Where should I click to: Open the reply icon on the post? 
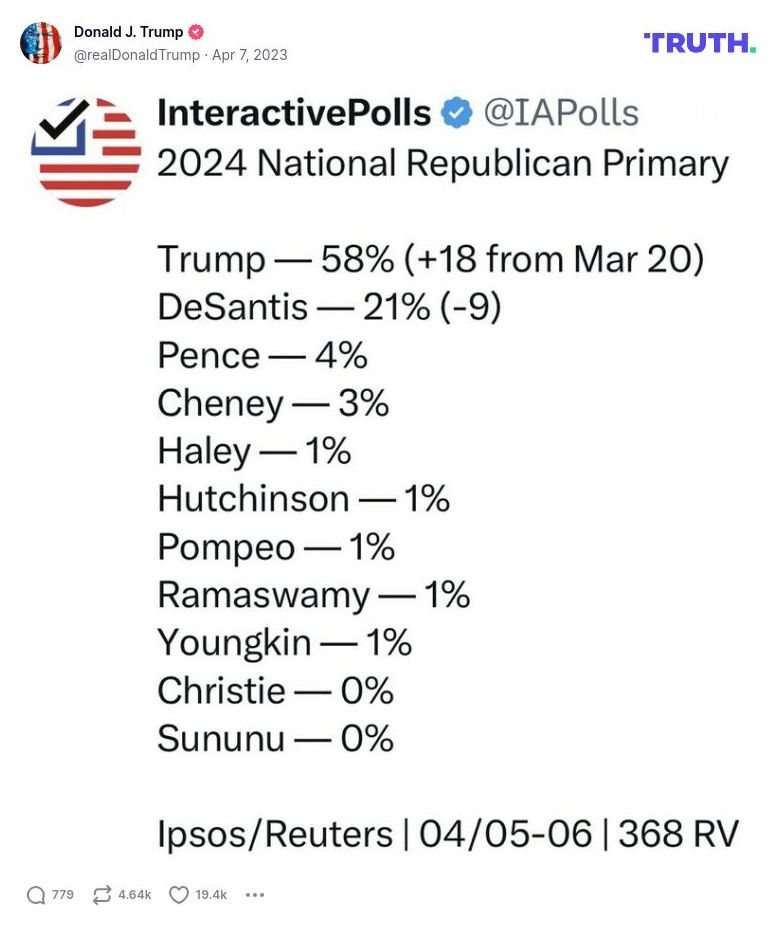[x=37, y=895]
